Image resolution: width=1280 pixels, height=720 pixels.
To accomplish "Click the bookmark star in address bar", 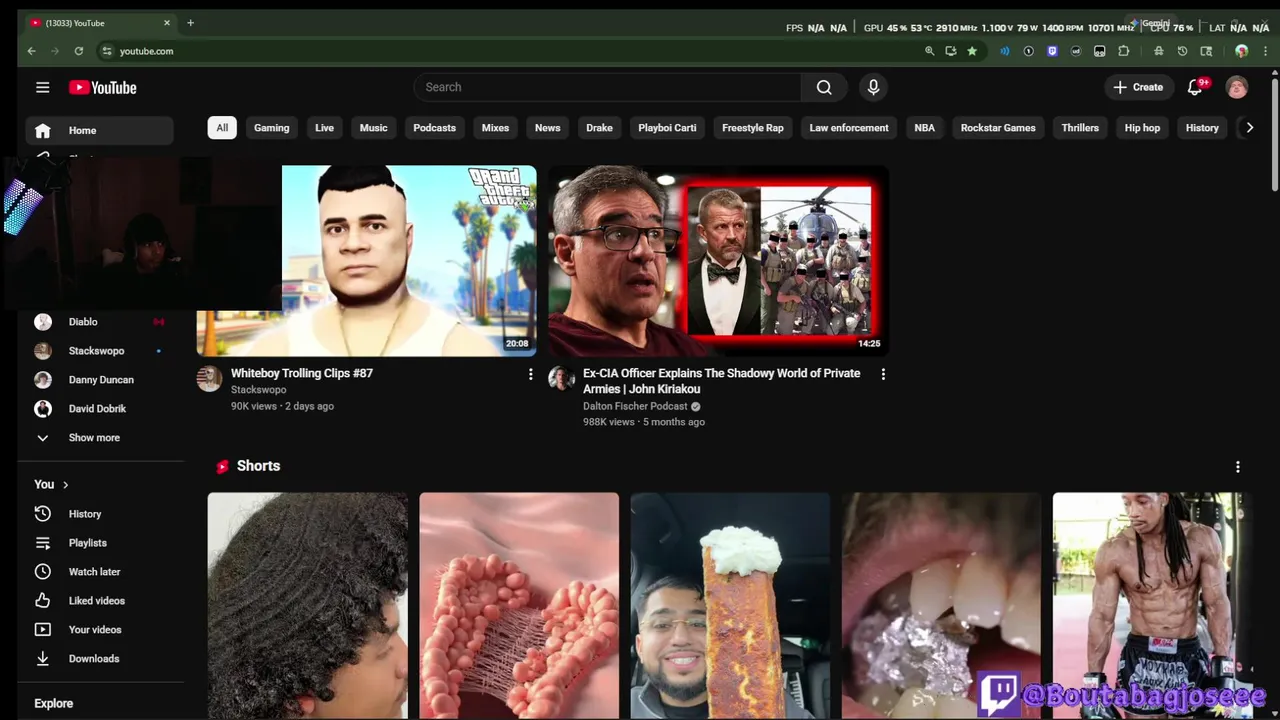I will (972, 51).
